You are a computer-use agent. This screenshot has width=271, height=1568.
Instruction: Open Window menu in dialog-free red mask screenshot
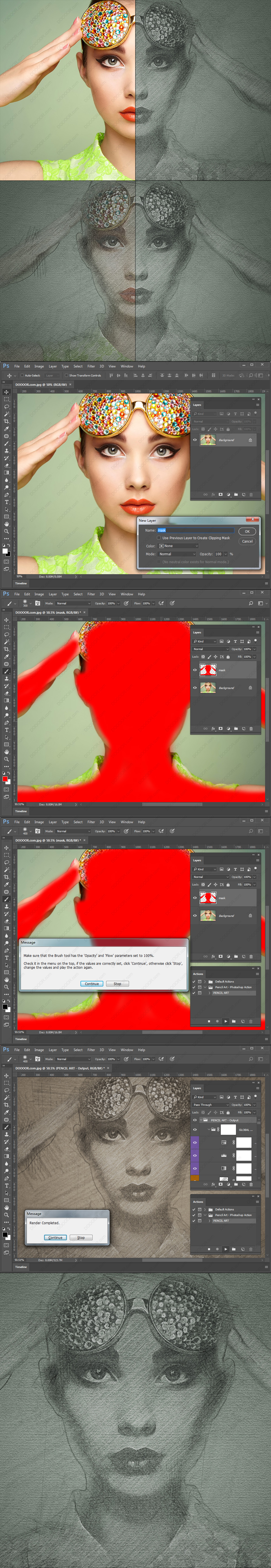(x=127, y=594)
